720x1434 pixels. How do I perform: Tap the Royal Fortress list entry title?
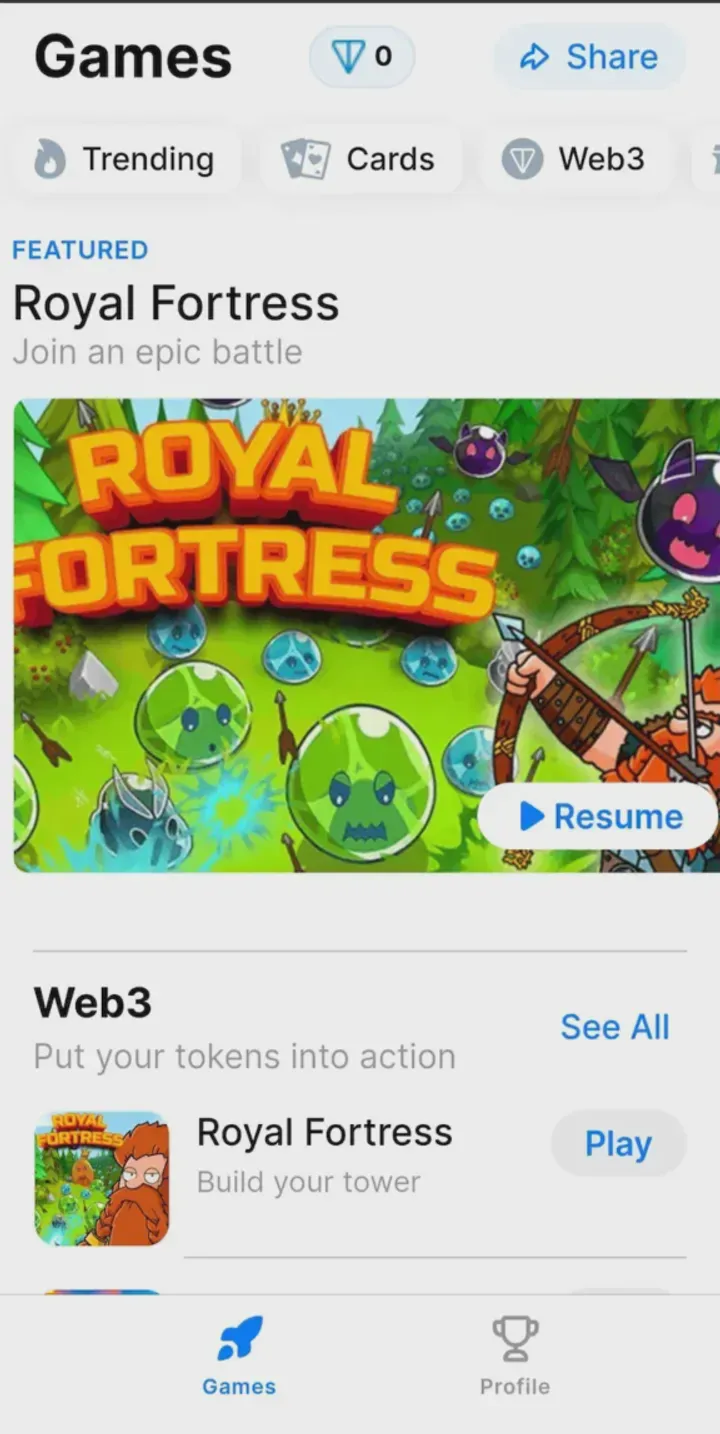pyautogui.click(x=324, y=1132)
